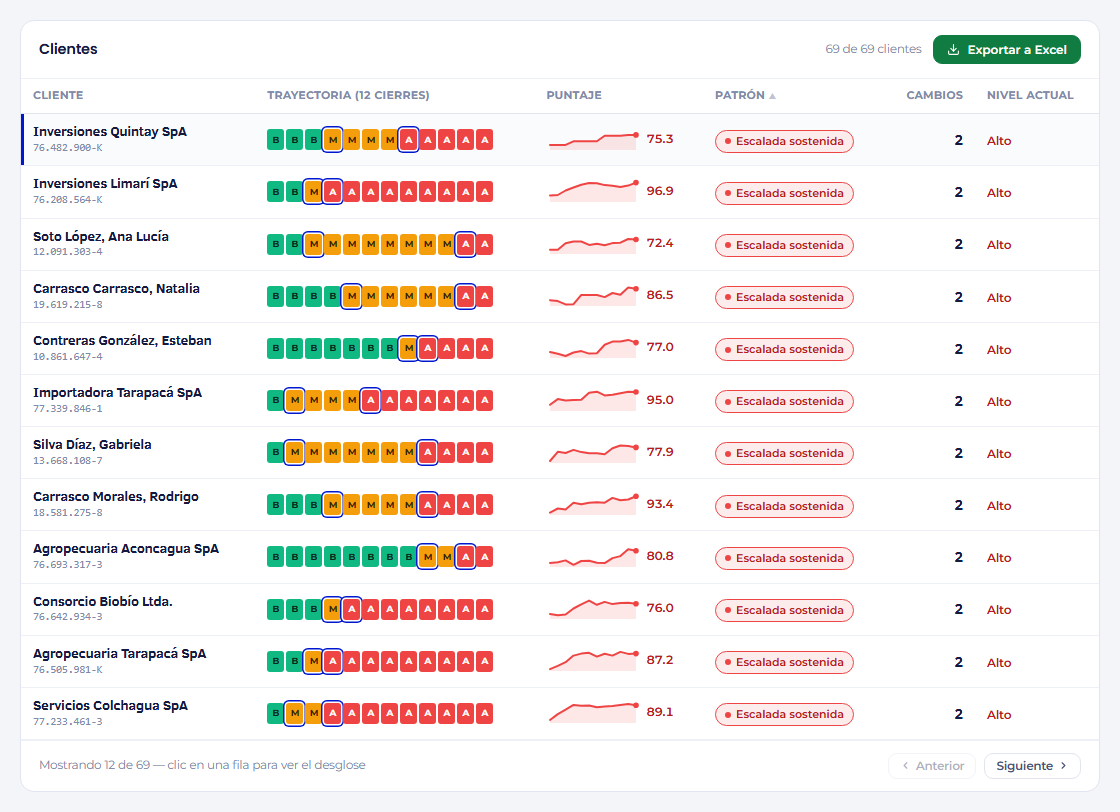Click score 80.8 of Agropecuaria Aconcagua
The width and height of the screenshot is (1120, 812).
(x=660, y=556)
